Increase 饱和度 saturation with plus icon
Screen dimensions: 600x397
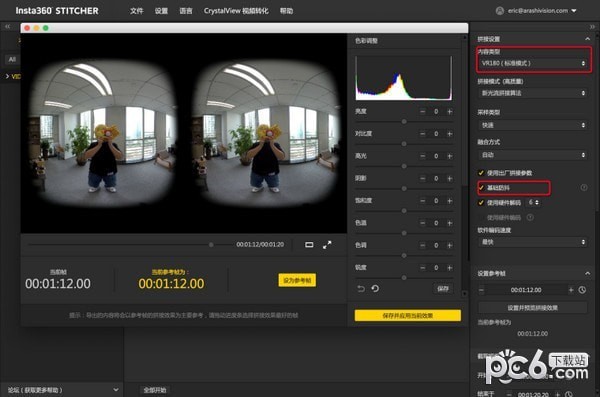click(450, 201)
